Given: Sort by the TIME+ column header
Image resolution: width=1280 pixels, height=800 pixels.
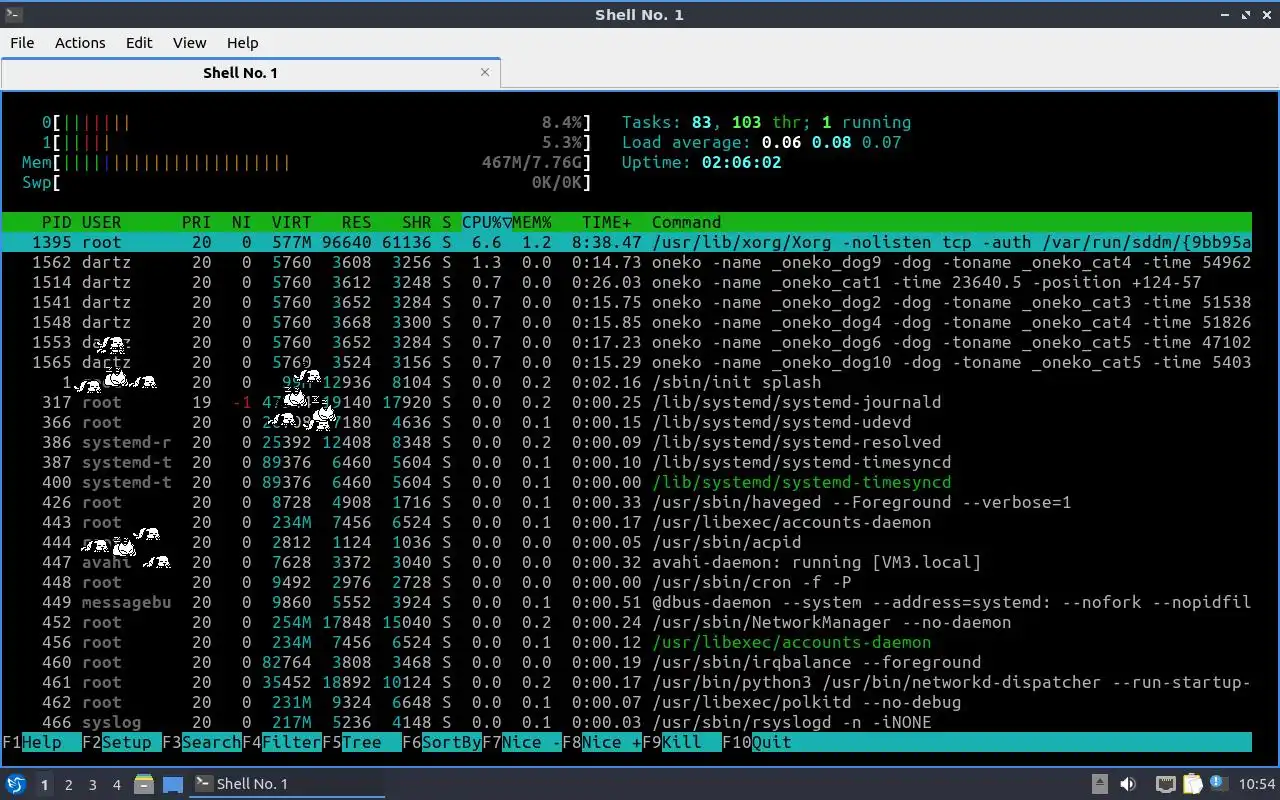Looking at the screenshot, I should pos(607,222).
